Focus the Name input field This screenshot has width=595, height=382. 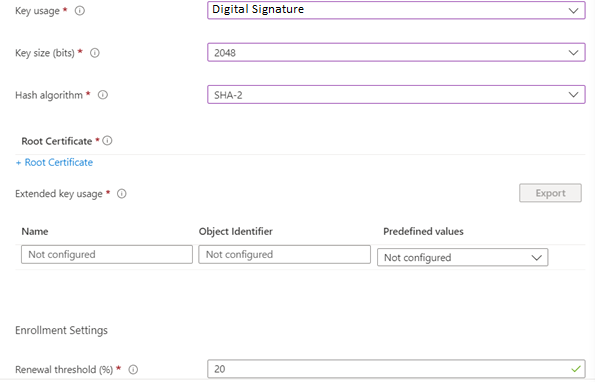(107, 254)
